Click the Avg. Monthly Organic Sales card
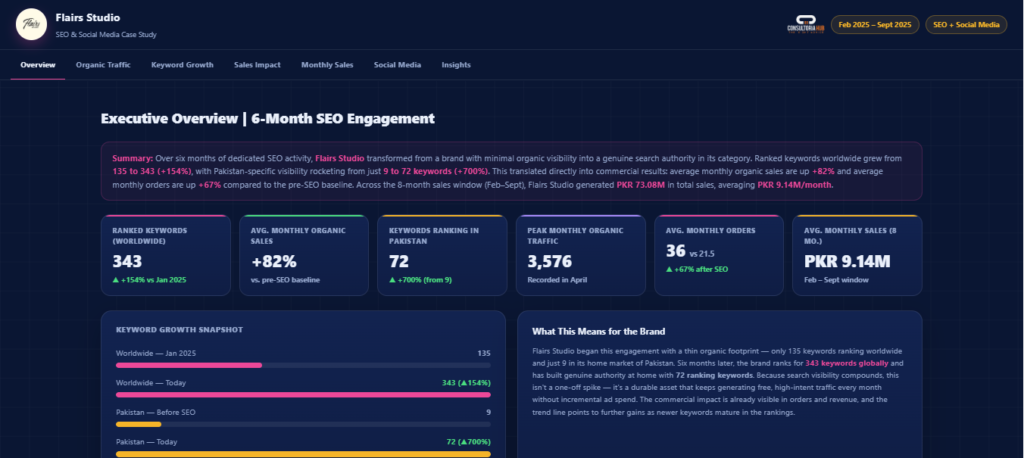Screen dimensions: 1024x458 tap(304, 255)
